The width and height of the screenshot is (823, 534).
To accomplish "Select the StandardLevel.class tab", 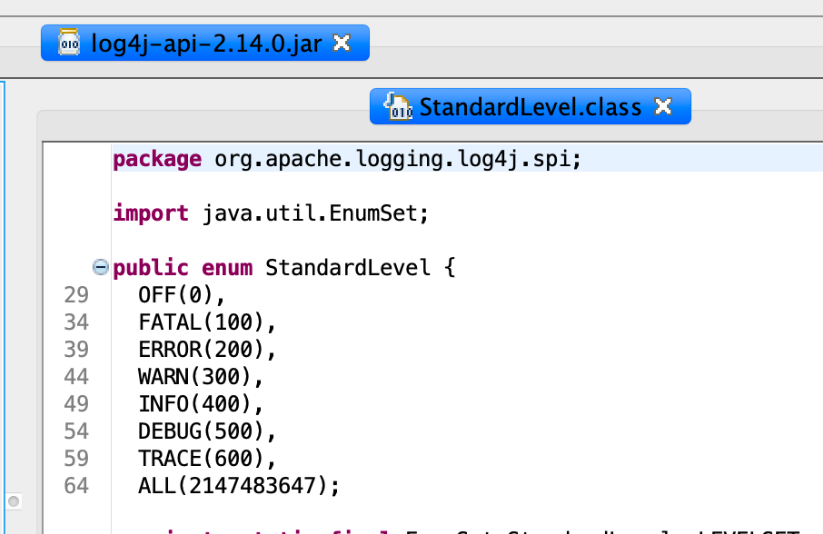I will 529,107.
